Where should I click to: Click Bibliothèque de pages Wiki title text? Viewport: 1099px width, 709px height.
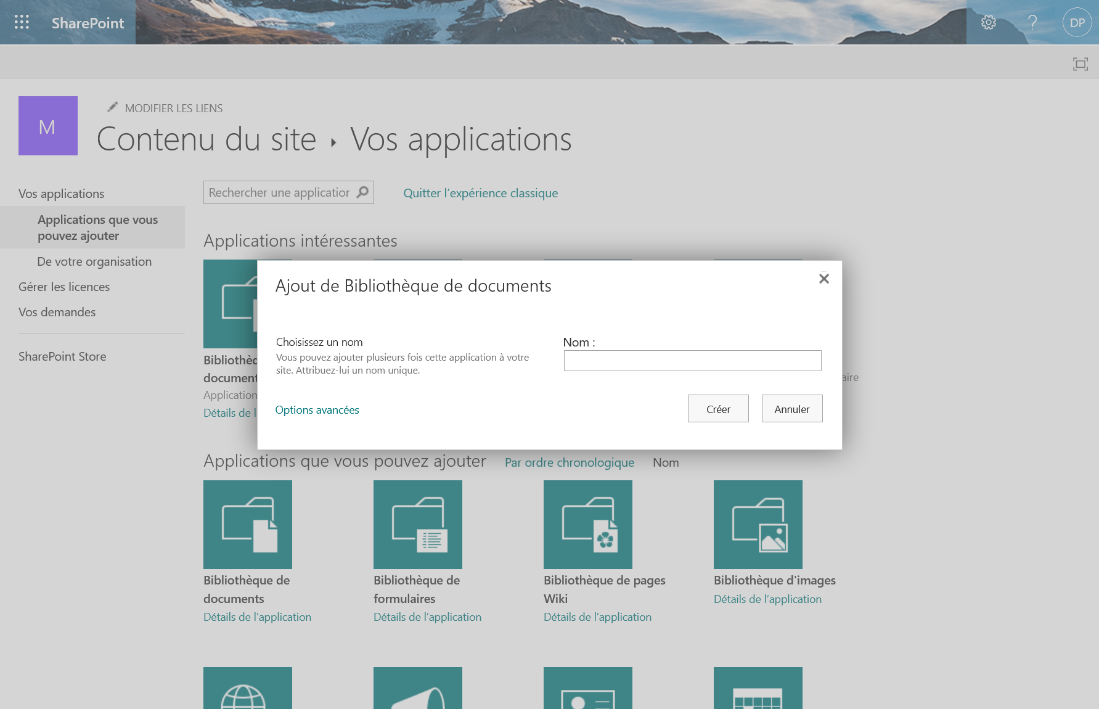(605, 589)
